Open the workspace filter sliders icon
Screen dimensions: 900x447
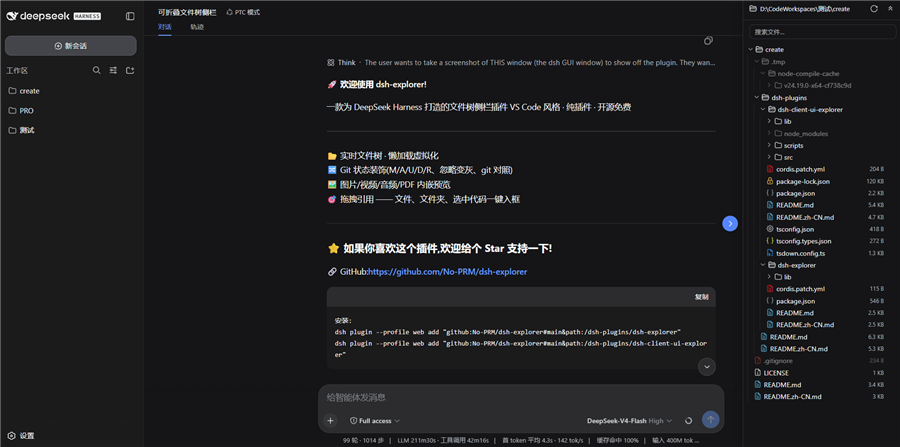pyautogui.click(x=113, y=71)
